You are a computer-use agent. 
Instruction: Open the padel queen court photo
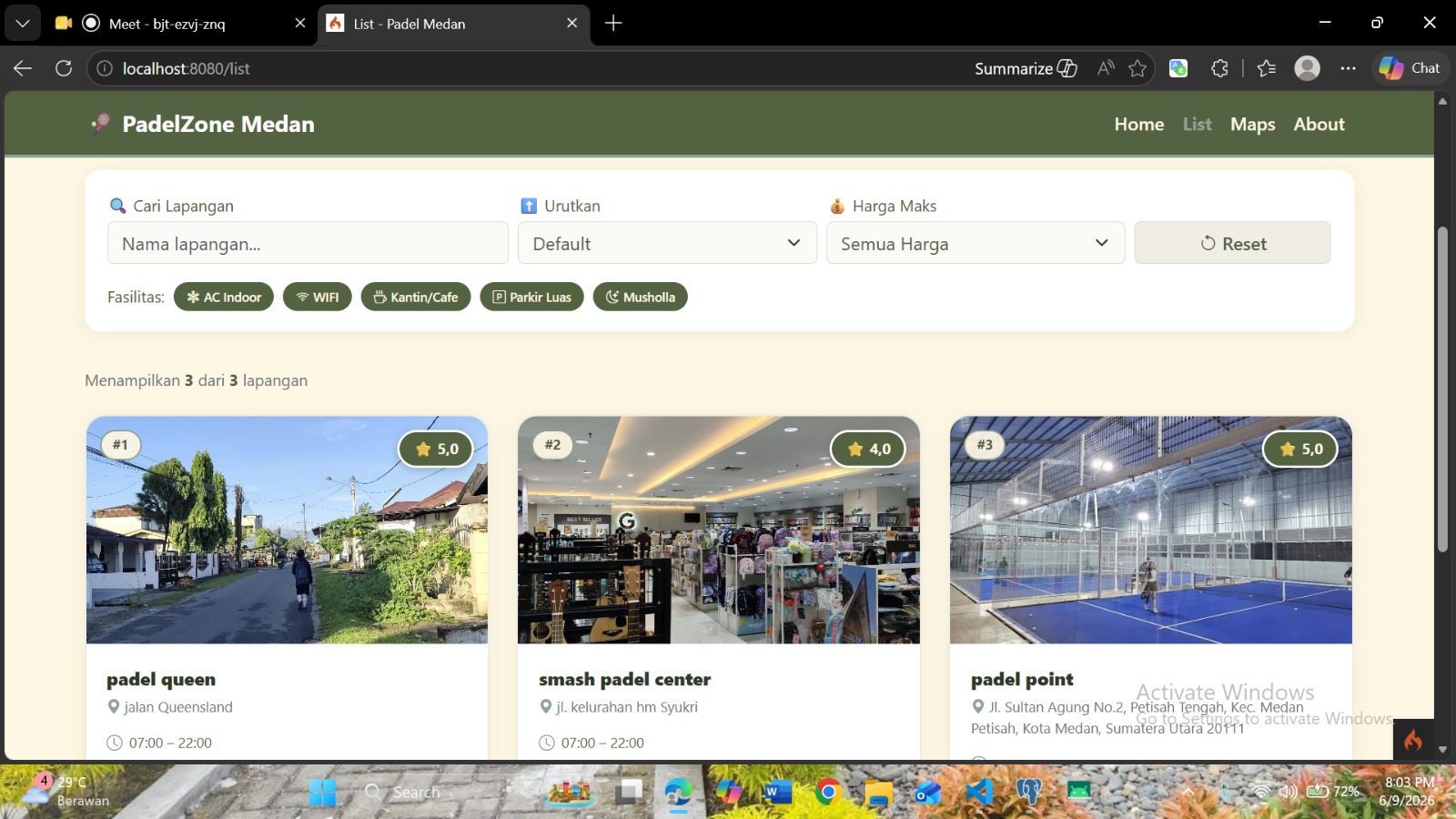(287, 531)
